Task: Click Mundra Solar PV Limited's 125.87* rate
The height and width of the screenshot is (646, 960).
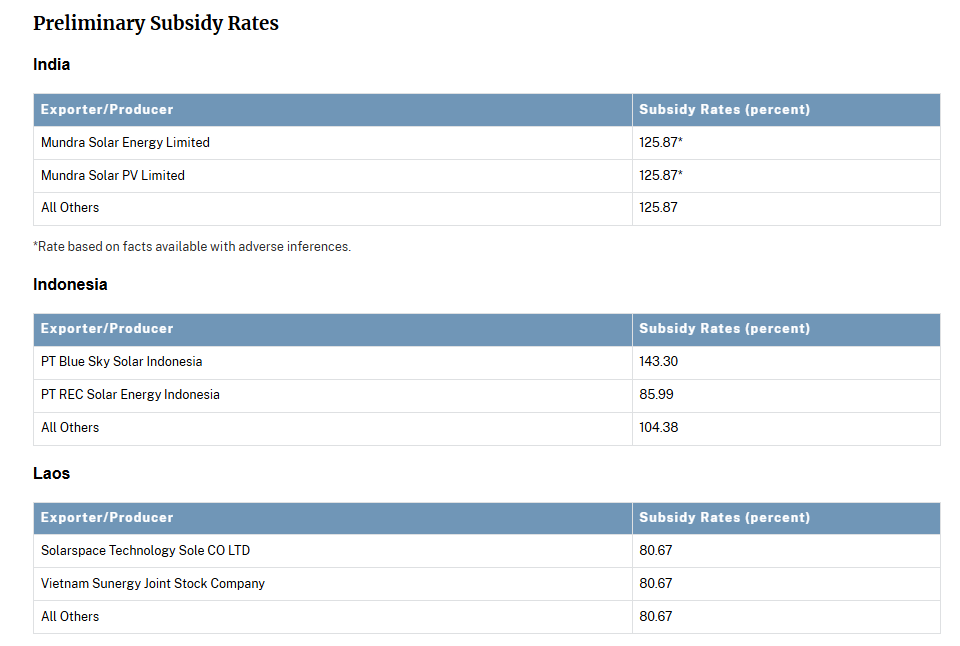Action: point(660,176)
